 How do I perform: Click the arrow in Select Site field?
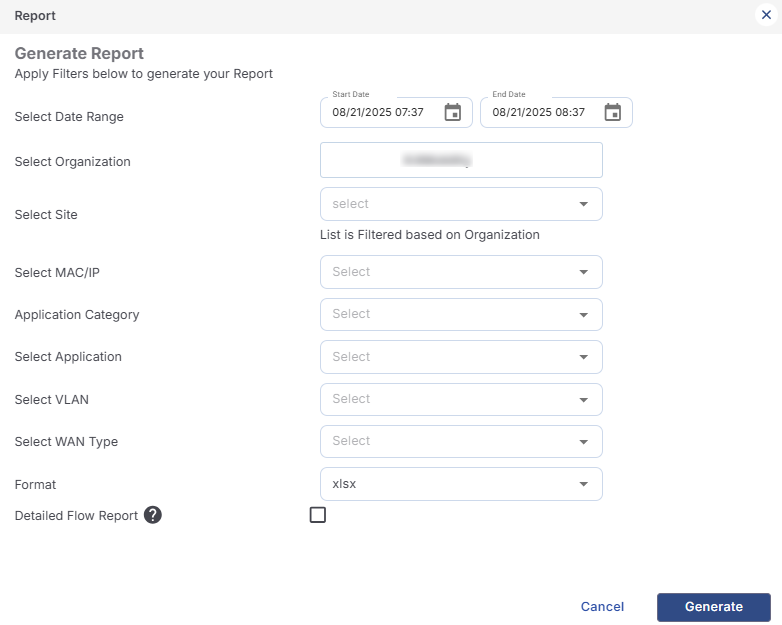(584, 204)
